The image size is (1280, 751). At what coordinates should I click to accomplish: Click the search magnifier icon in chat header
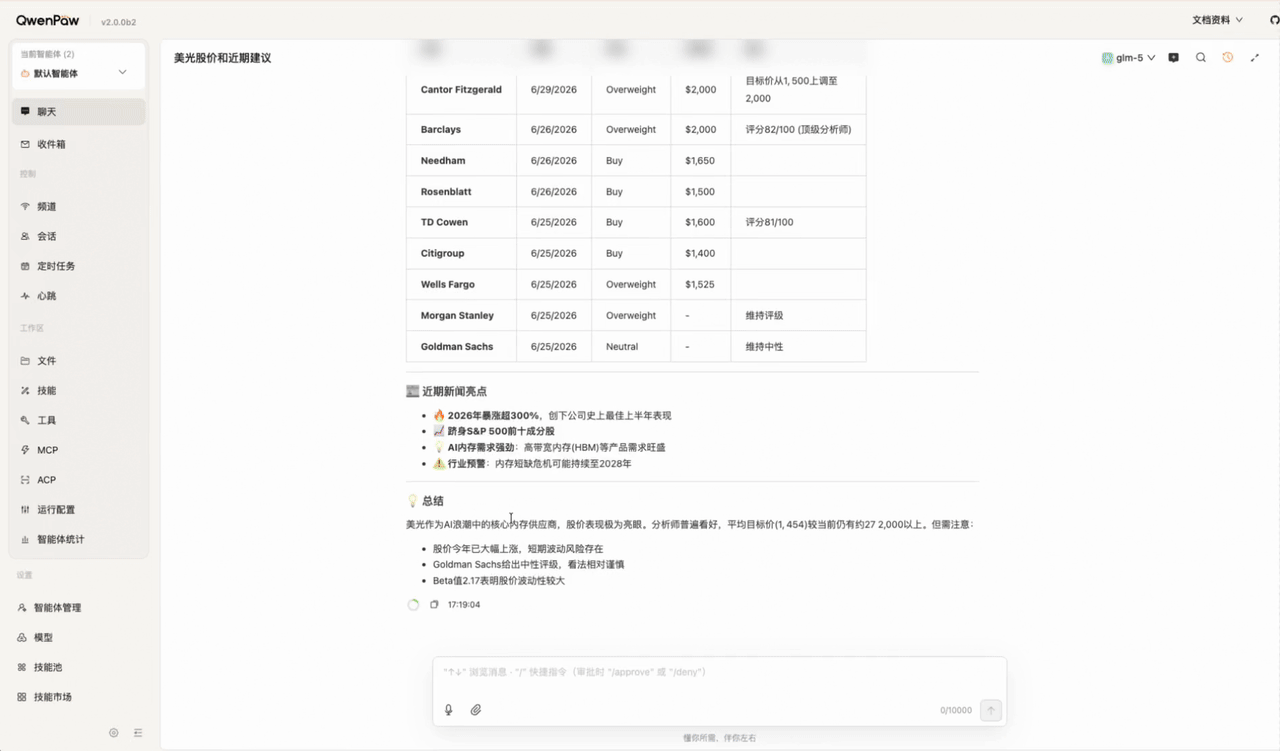click(x=1201, y=58)
